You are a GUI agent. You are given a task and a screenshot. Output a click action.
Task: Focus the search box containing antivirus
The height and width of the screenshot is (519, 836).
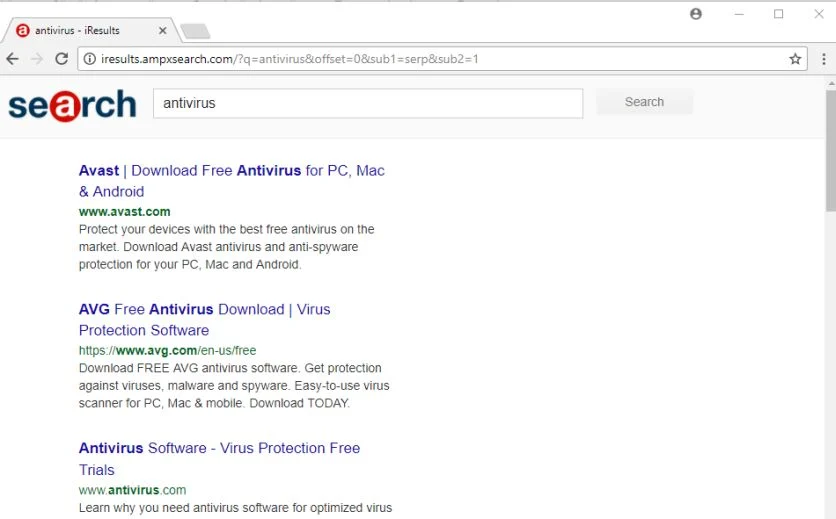[x=368, y=103]
